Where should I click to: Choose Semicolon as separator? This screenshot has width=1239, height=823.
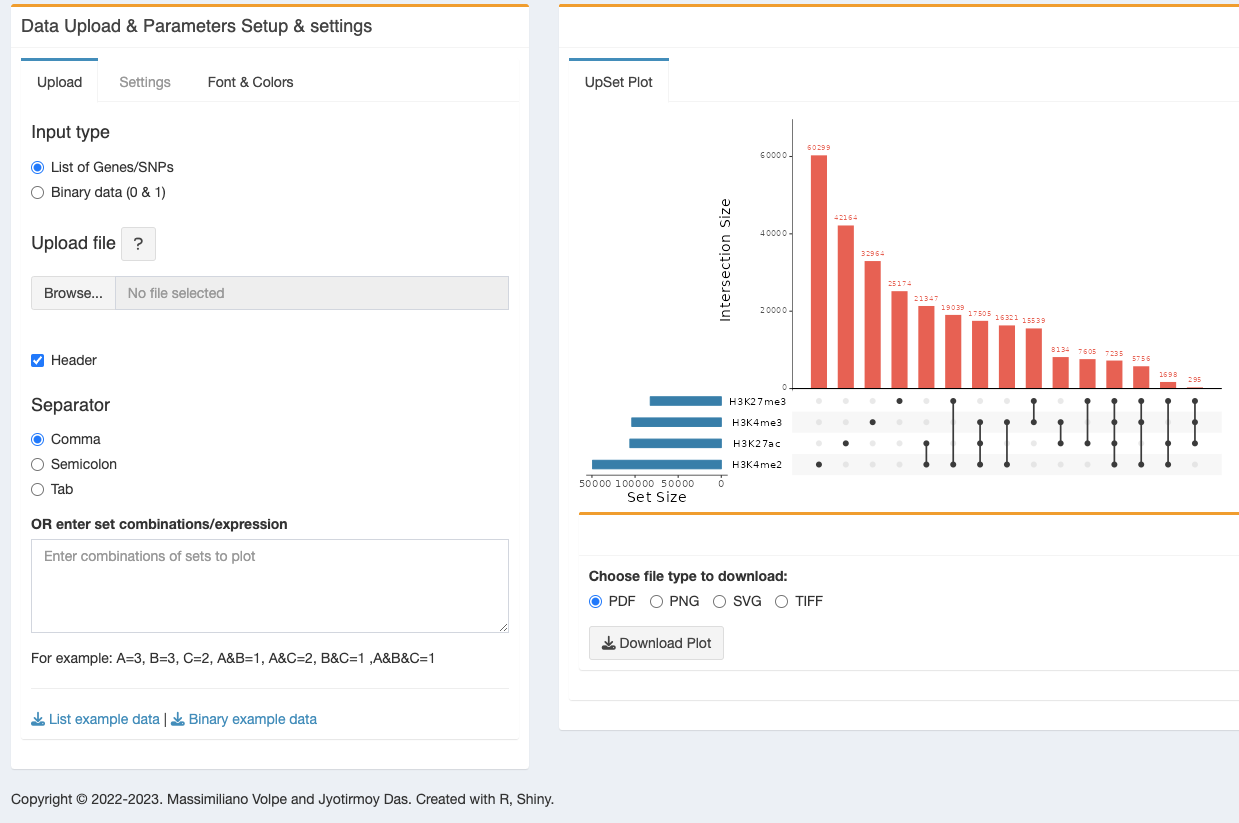tap(38, 464)
